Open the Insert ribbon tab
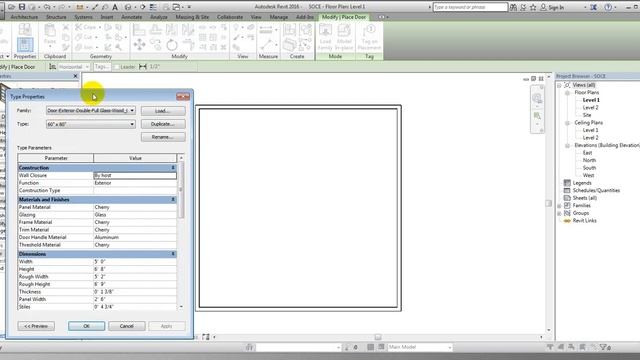Viewport: 640px width, 360px height. pos(107,17)
